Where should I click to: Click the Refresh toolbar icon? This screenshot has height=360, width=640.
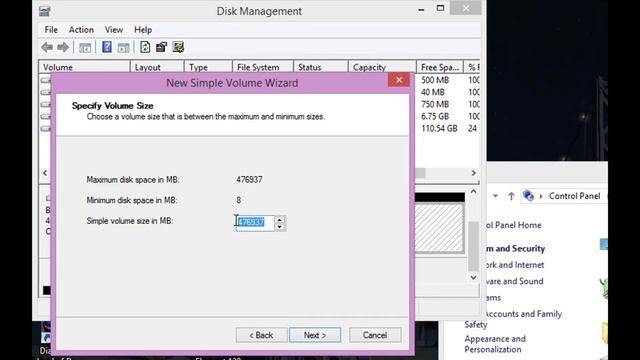(145, 47)
